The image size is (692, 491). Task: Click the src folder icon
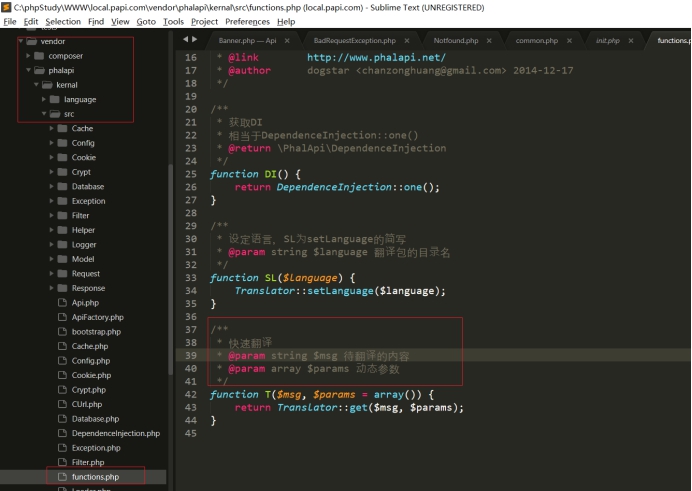pyautogui.click(x=55, y=114)
